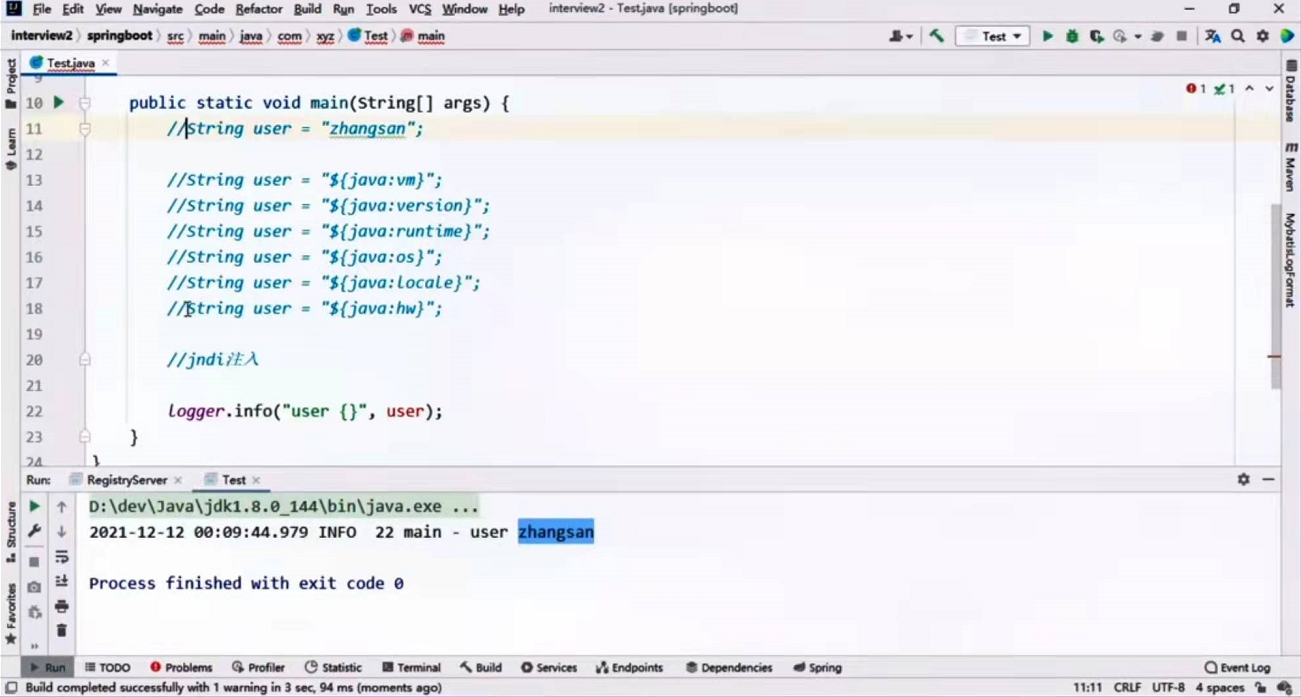This screenshot has height=697, width=1301.
Task: Open the Dependencies tool window
Action: (729, 668)
